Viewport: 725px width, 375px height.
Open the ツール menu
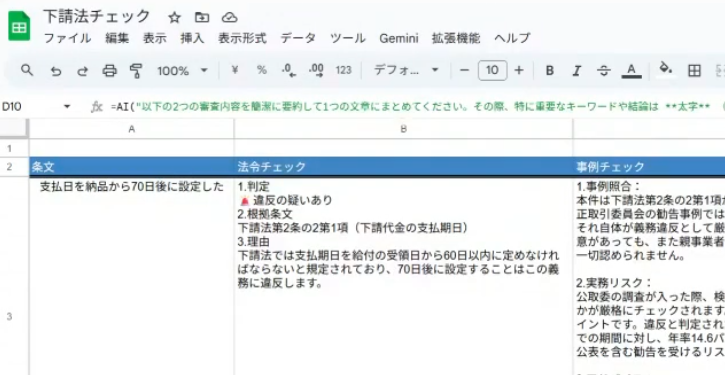348,38
